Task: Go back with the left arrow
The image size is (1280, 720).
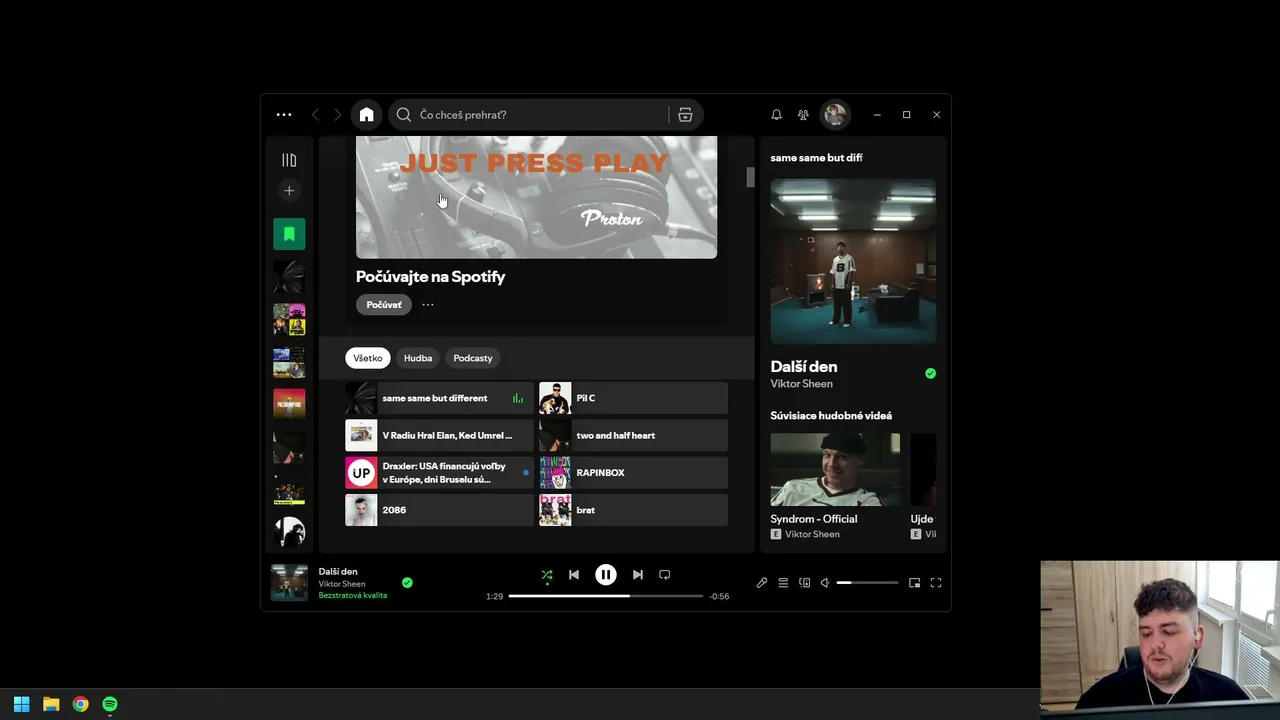Action: coord(315,115)
